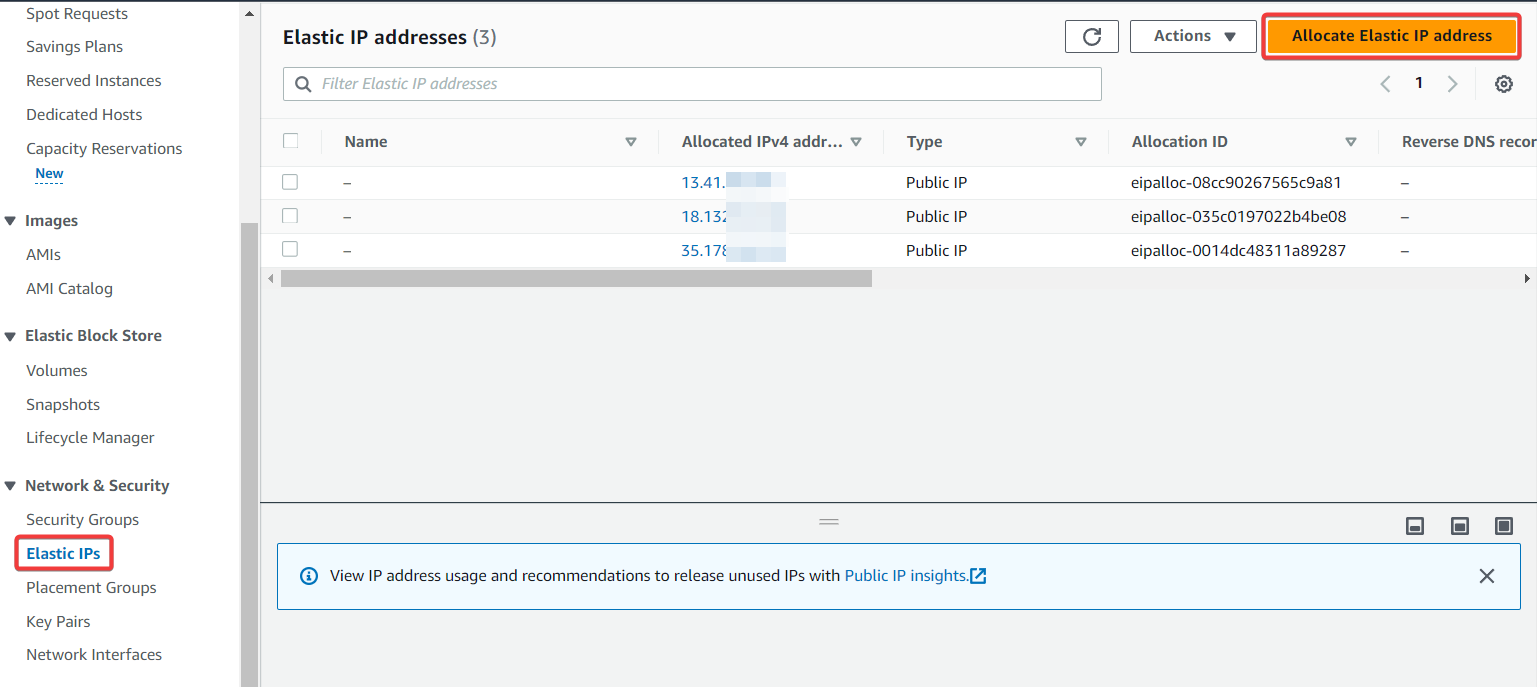Open Public IP insights link
The width and height of the screenshot is (1537, 687).
click(x=915, y=576)
